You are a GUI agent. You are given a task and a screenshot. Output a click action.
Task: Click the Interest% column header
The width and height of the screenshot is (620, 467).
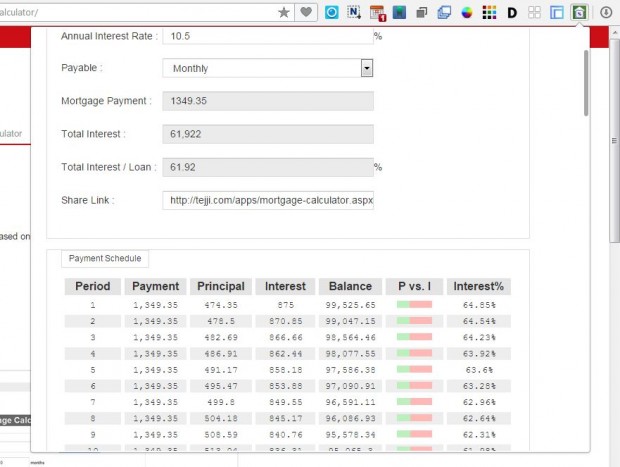pos(478,286)
